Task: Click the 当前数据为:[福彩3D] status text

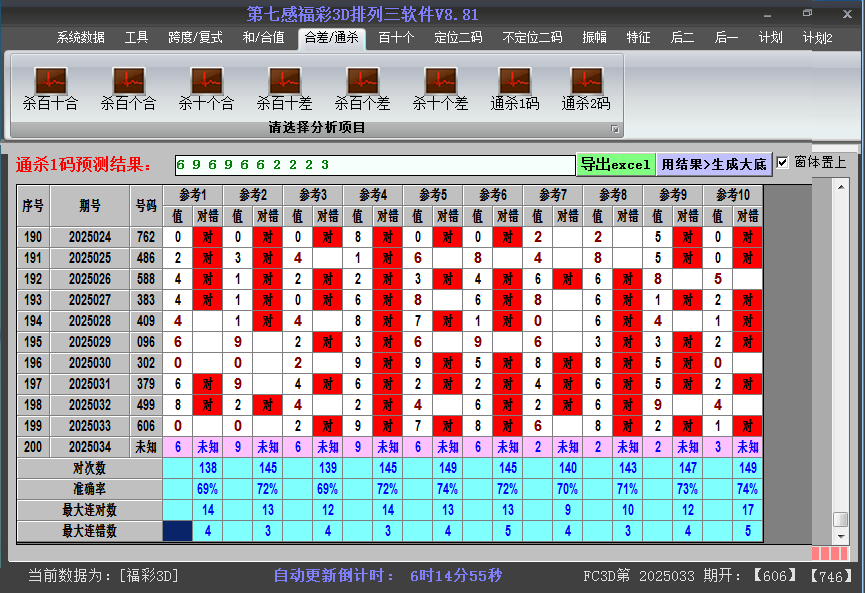Action: click(x=104, y=576)
